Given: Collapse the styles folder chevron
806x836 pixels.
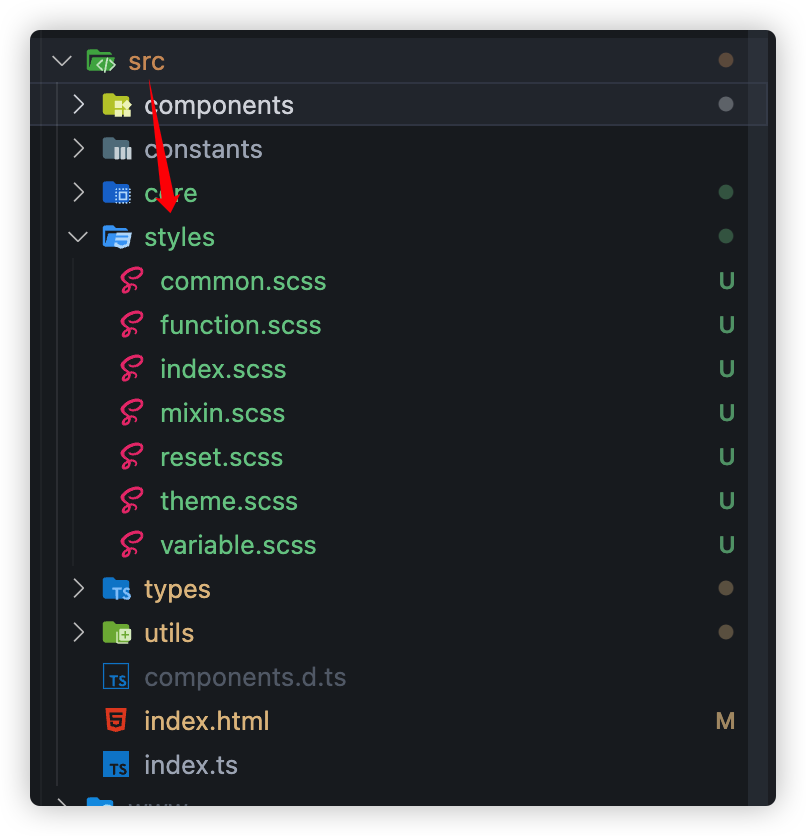Looking at the screenshot, I should [78, 237].
